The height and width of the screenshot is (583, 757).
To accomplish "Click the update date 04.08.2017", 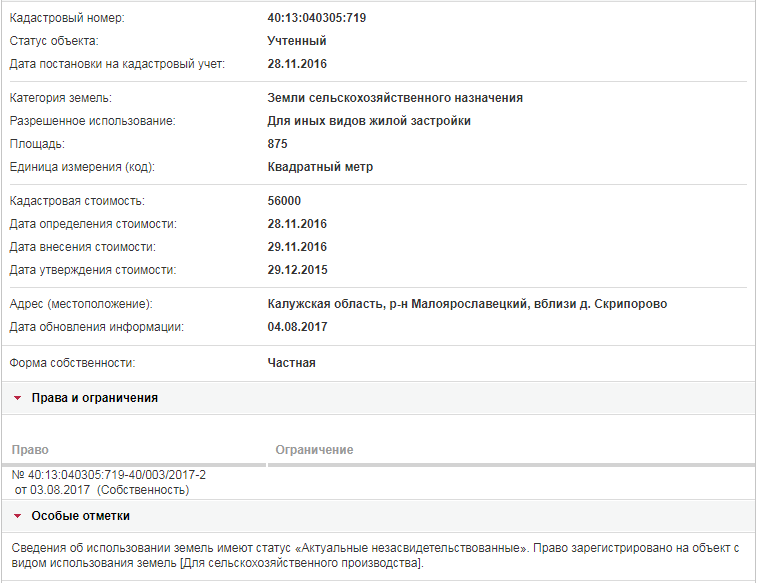I will (x=297, y=327).
